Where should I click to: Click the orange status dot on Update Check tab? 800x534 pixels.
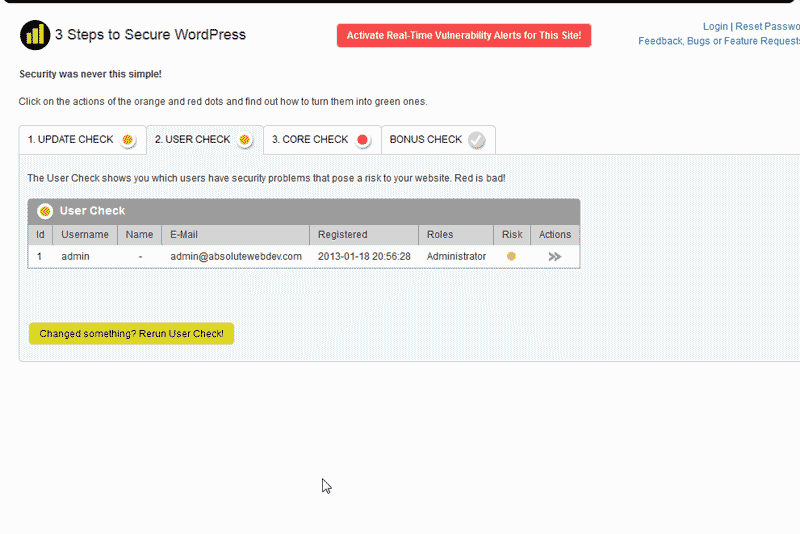pos(128,140)
